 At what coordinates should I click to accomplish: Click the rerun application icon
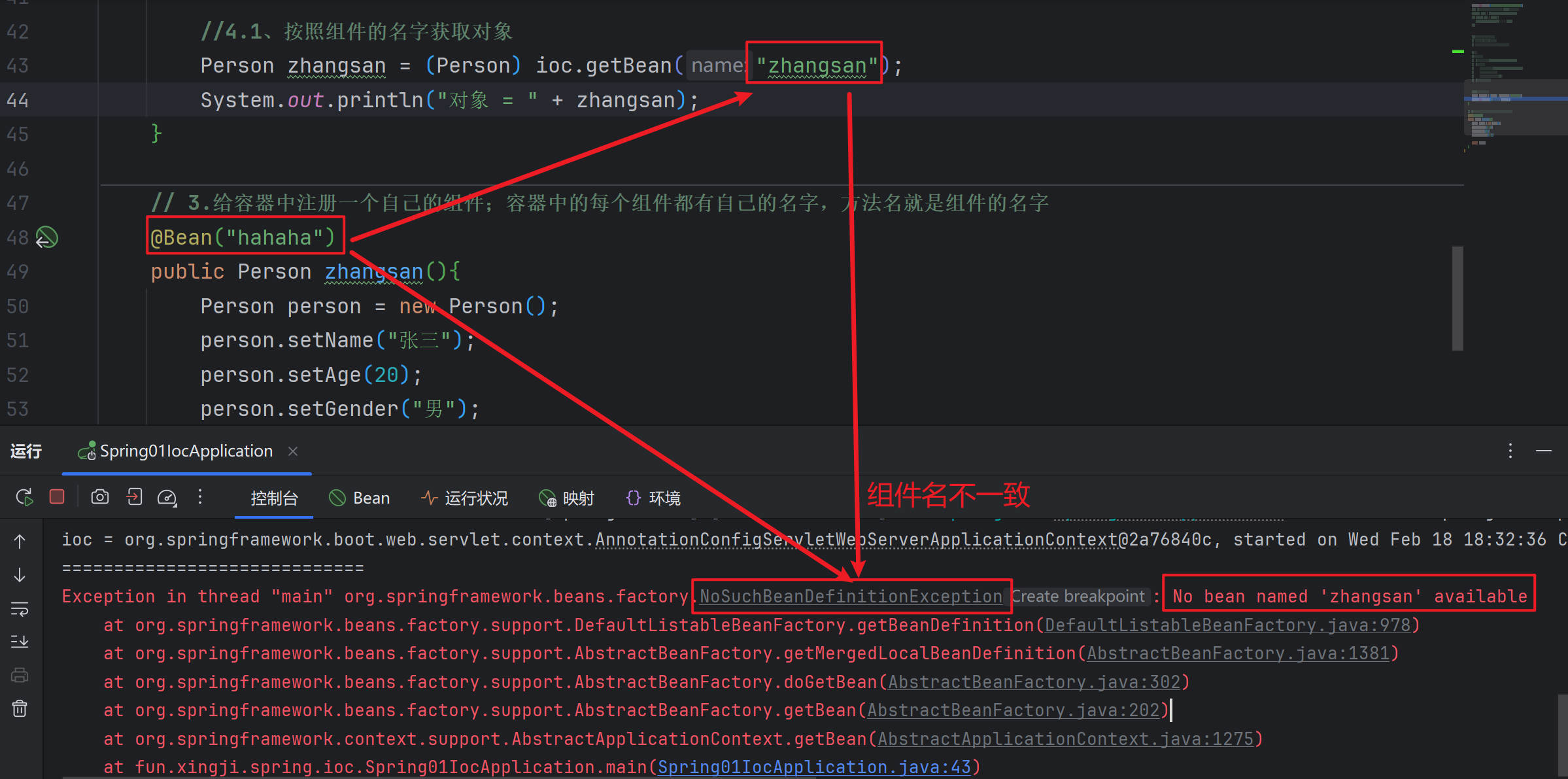(24, 498)
